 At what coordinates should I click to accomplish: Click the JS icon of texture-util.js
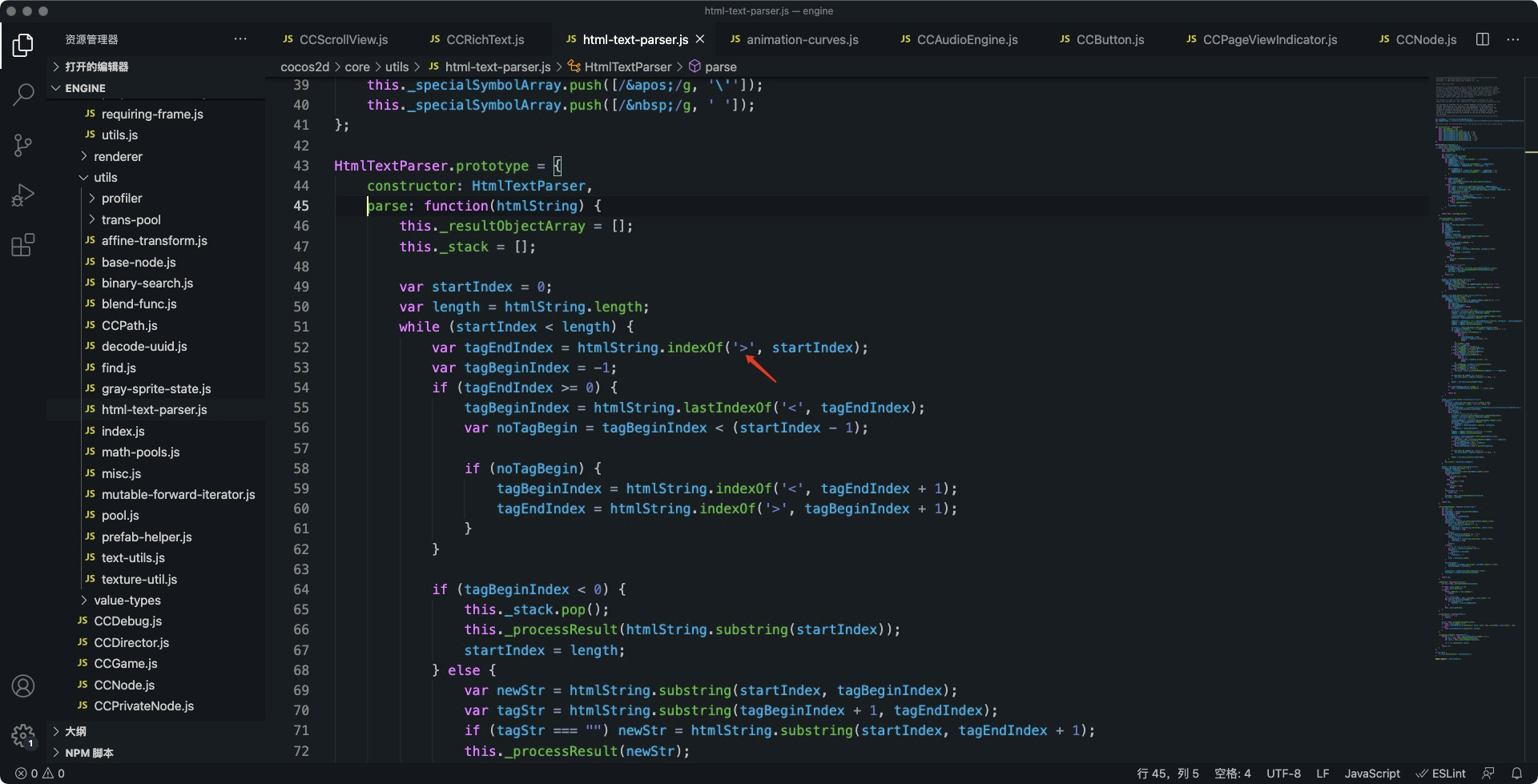click(90, 579)
